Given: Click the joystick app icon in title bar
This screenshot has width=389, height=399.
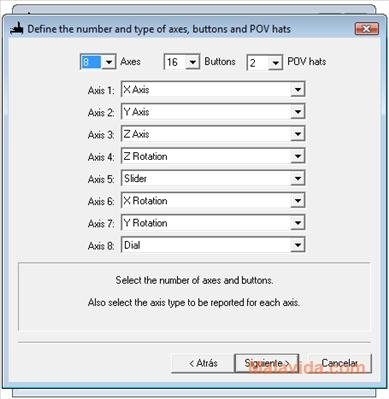Looking at the screenshot, I should 16,29.
